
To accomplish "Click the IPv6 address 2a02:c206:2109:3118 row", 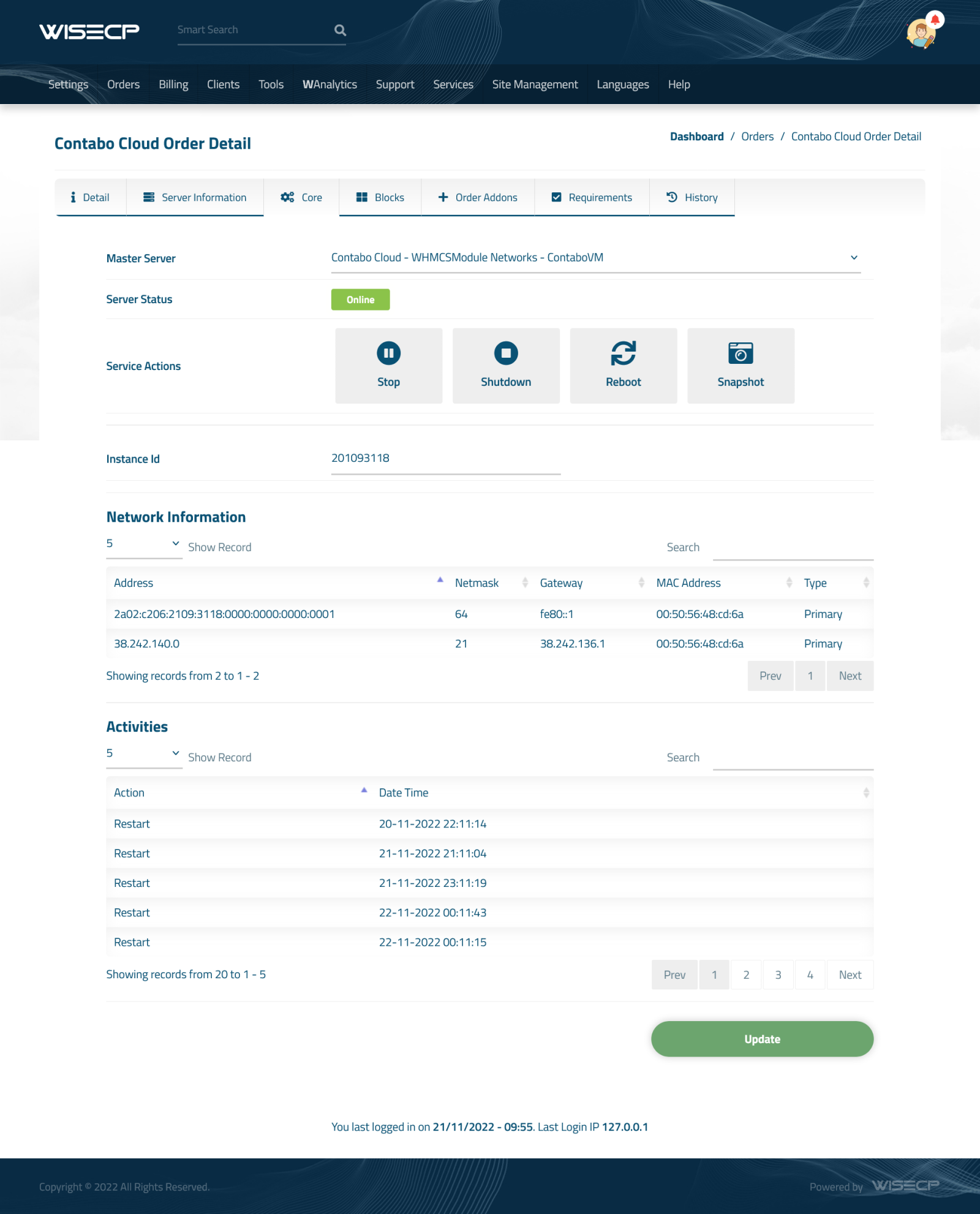I will pyautogui.click(x=490, y=614).
